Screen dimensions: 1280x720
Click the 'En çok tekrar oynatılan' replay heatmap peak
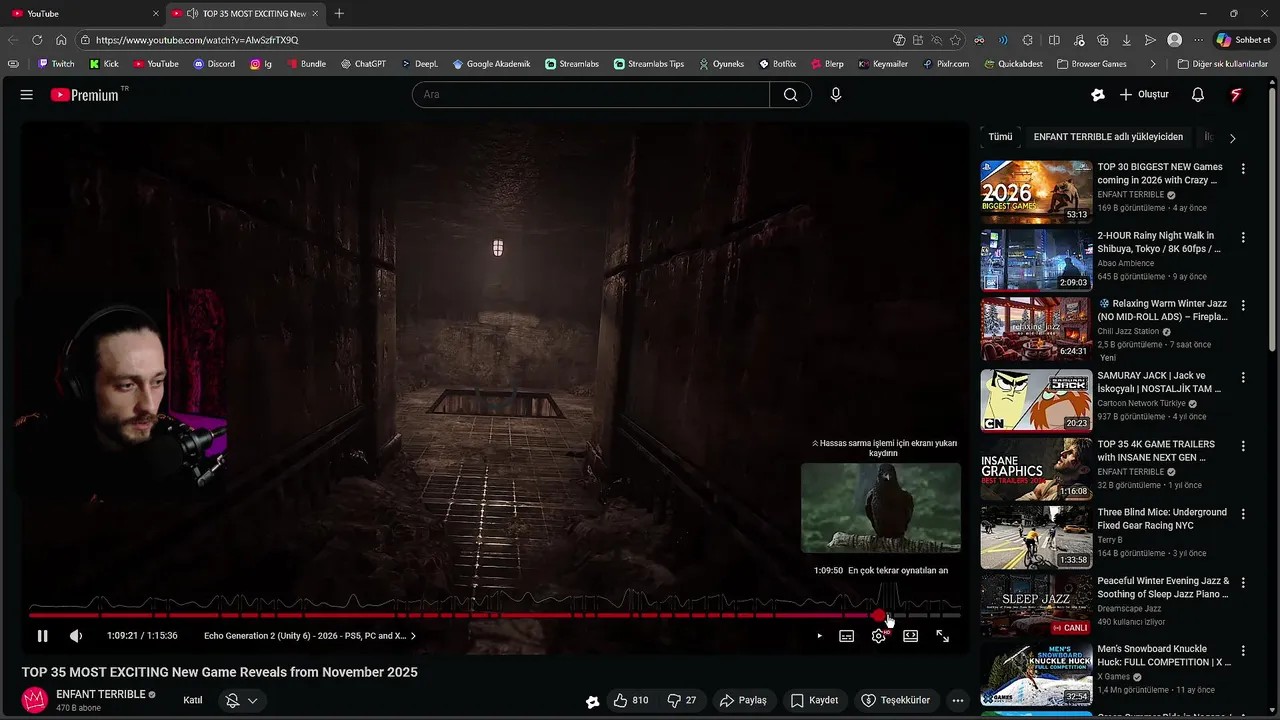[x=890, y=598]
